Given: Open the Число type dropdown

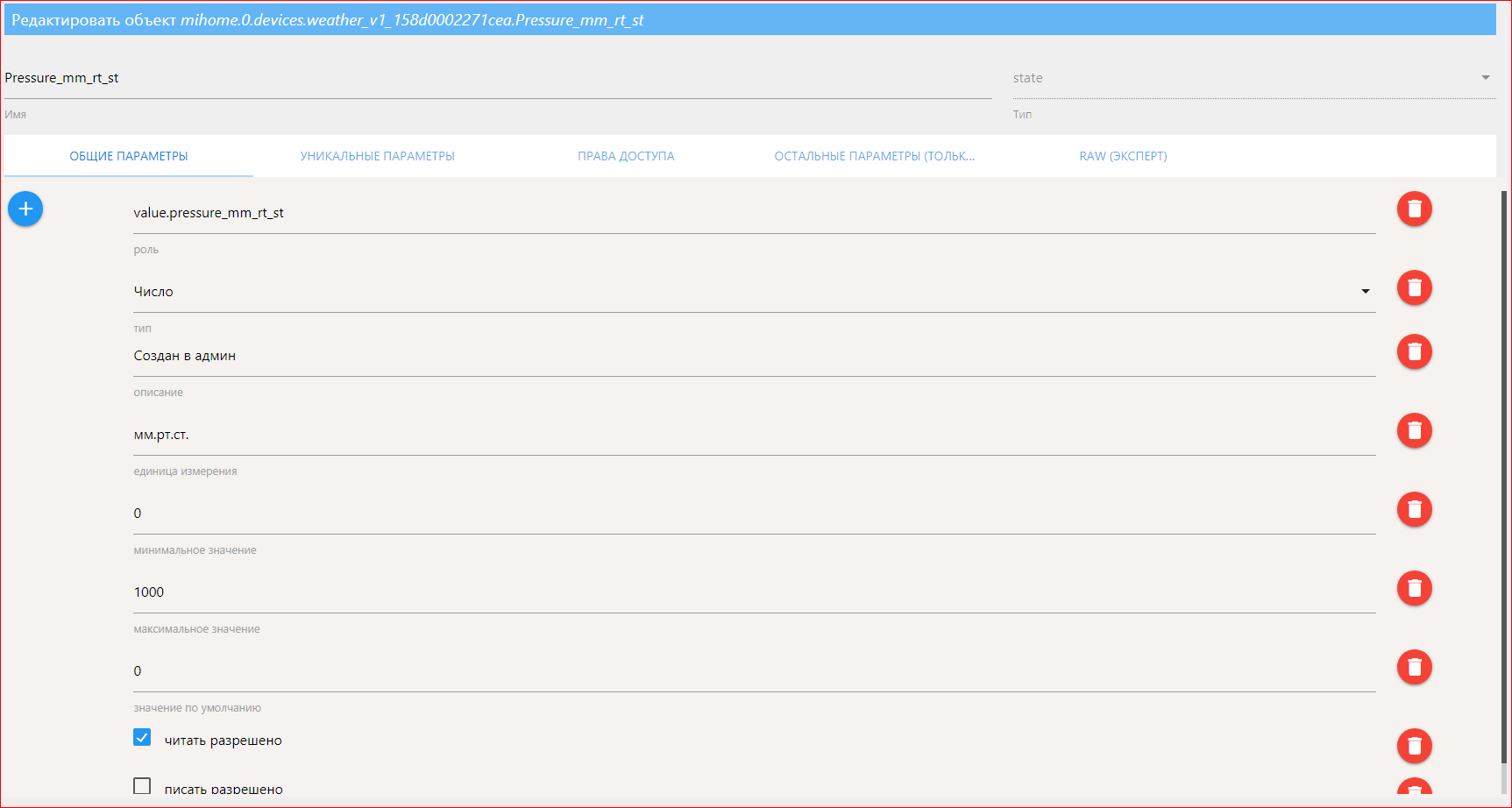Looking at the screenshot, I should click(x=754, y=292).
